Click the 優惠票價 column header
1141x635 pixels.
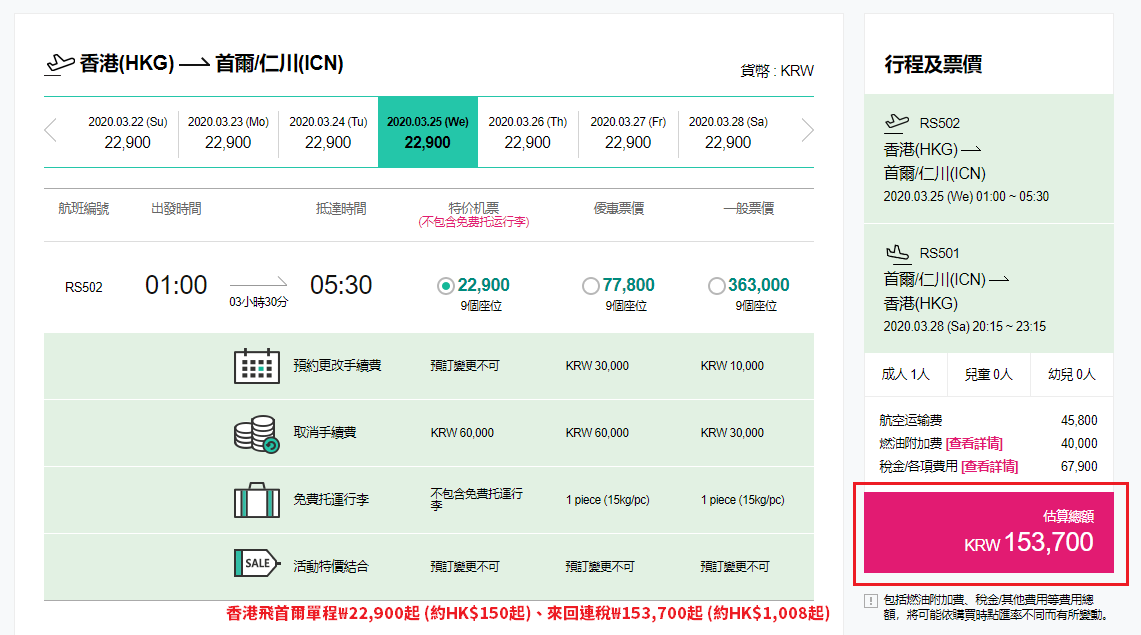[619, 209]
